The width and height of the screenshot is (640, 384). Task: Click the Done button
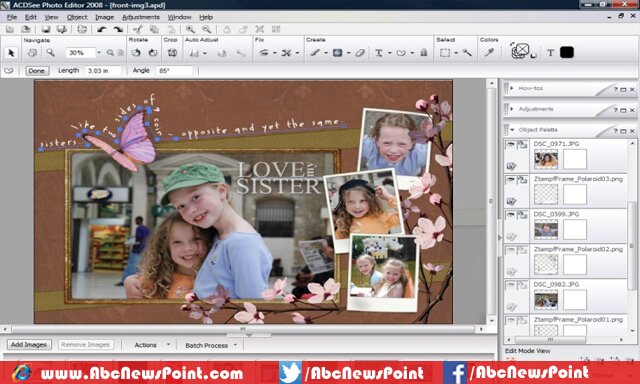37,71
